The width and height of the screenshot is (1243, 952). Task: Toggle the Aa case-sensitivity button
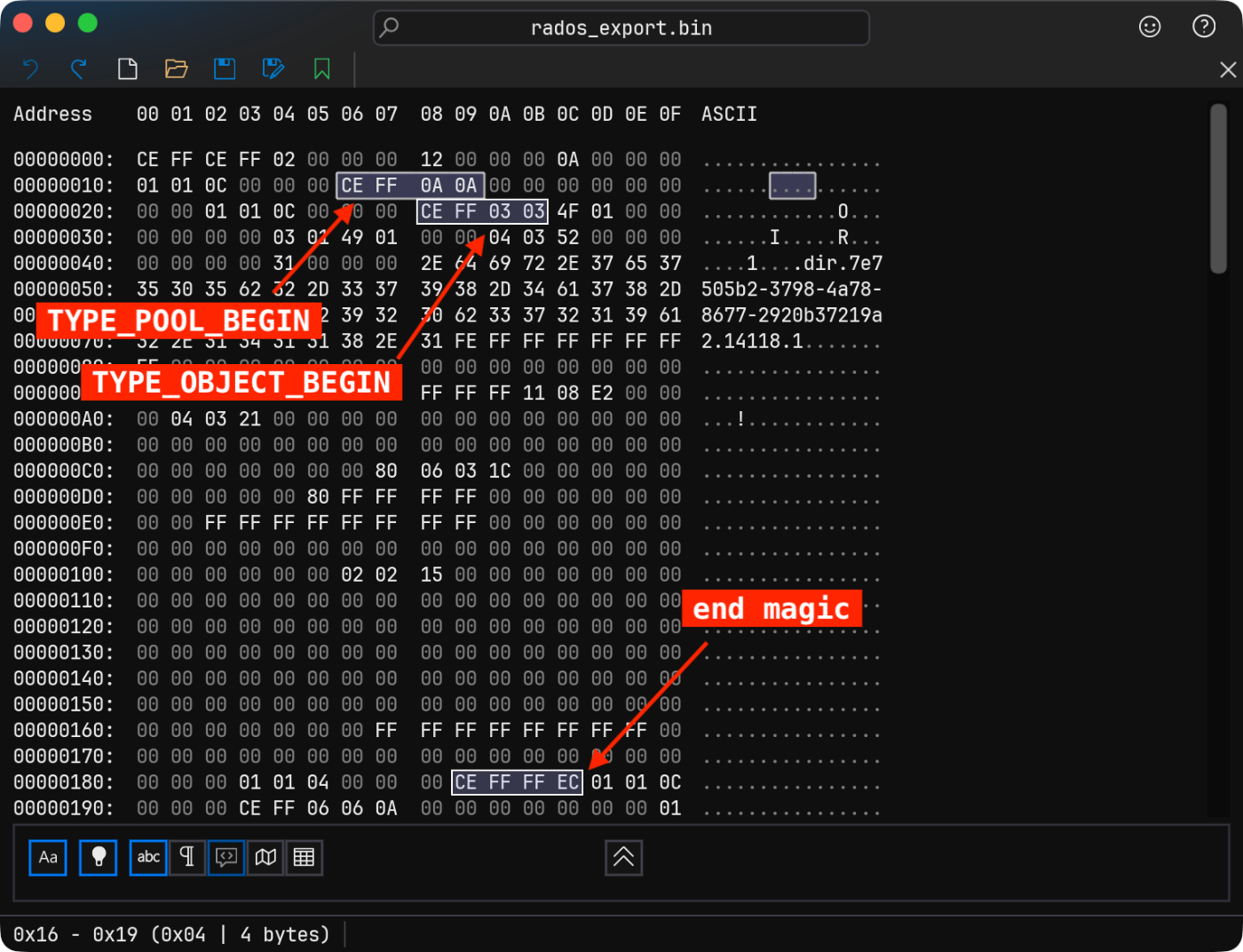(48, 858)
